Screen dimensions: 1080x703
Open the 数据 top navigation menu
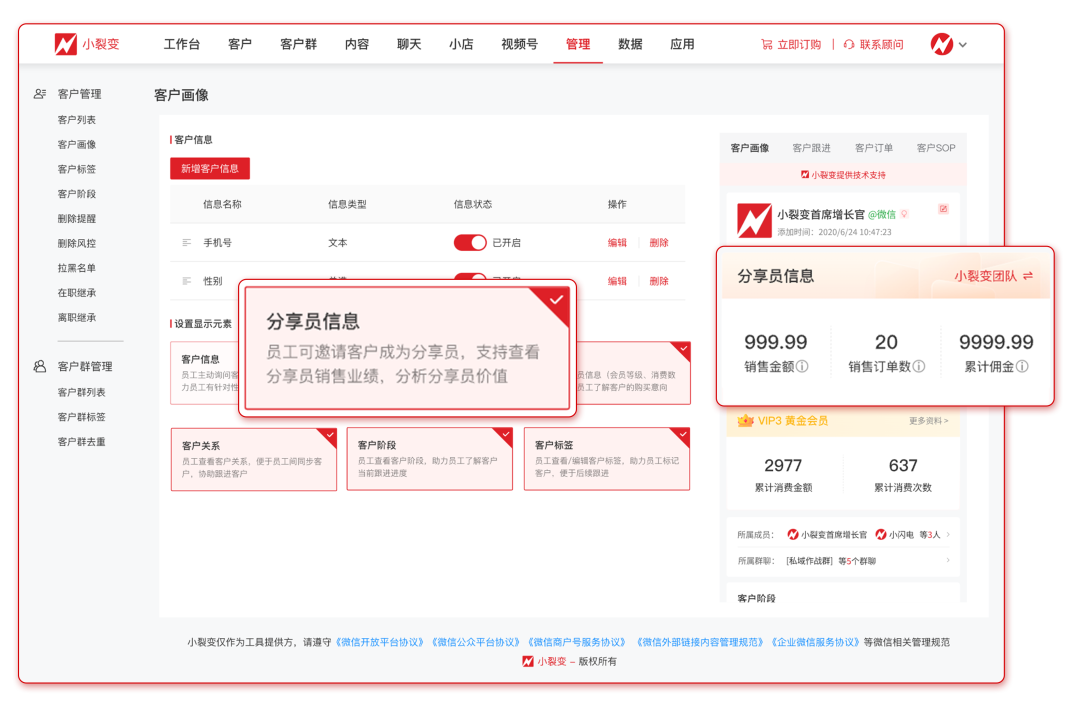click(630, 45)
